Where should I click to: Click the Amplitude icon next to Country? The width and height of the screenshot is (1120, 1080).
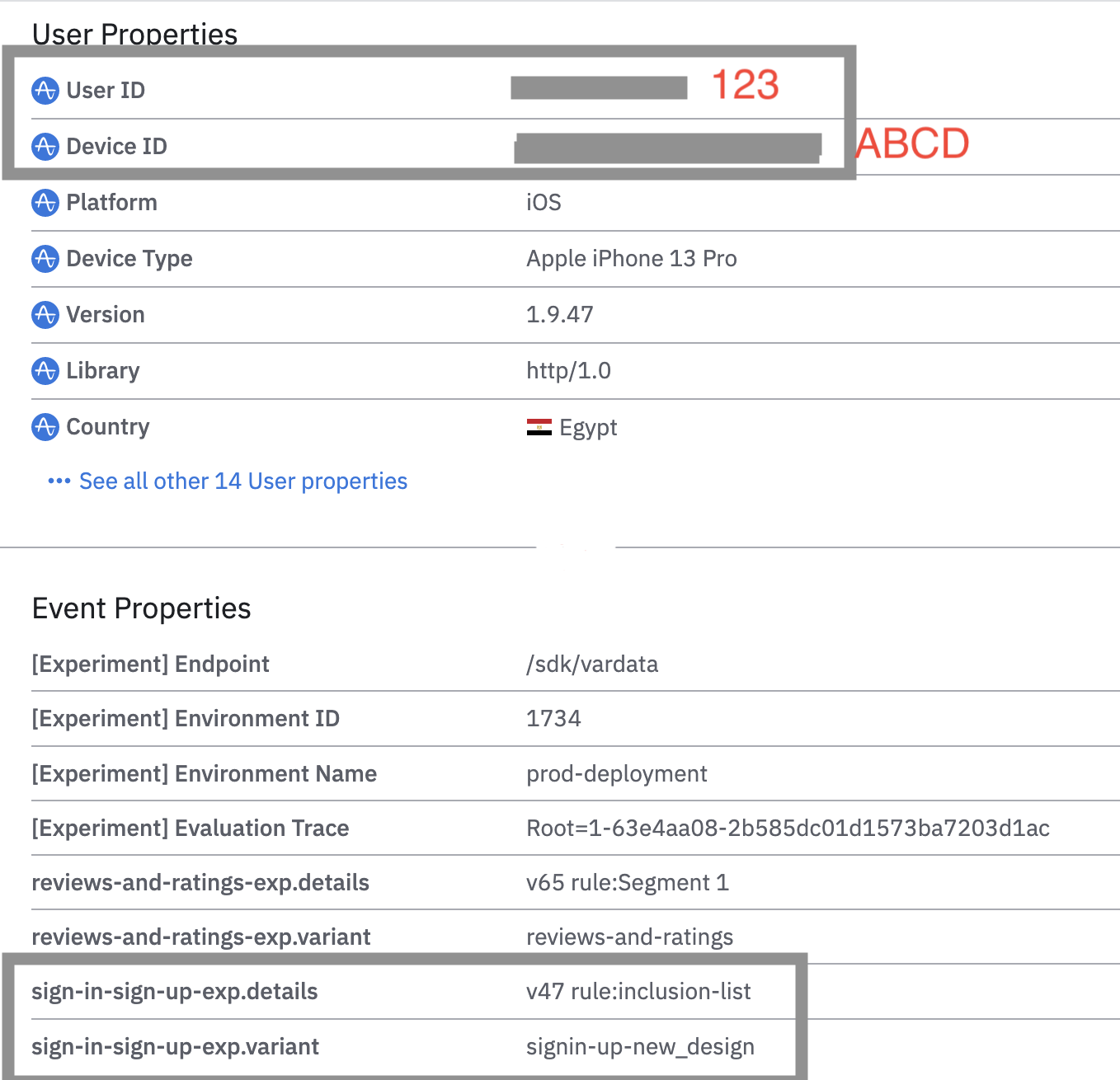45,427
